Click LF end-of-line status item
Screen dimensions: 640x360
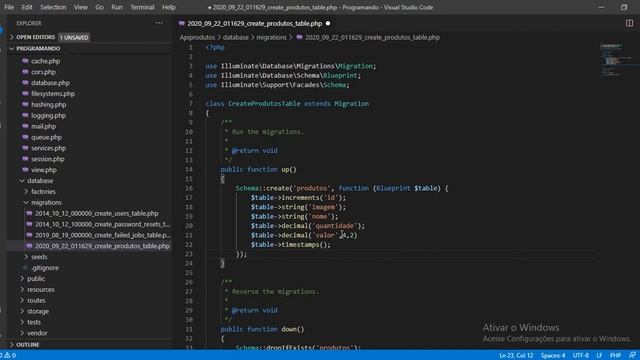(599, 356)
